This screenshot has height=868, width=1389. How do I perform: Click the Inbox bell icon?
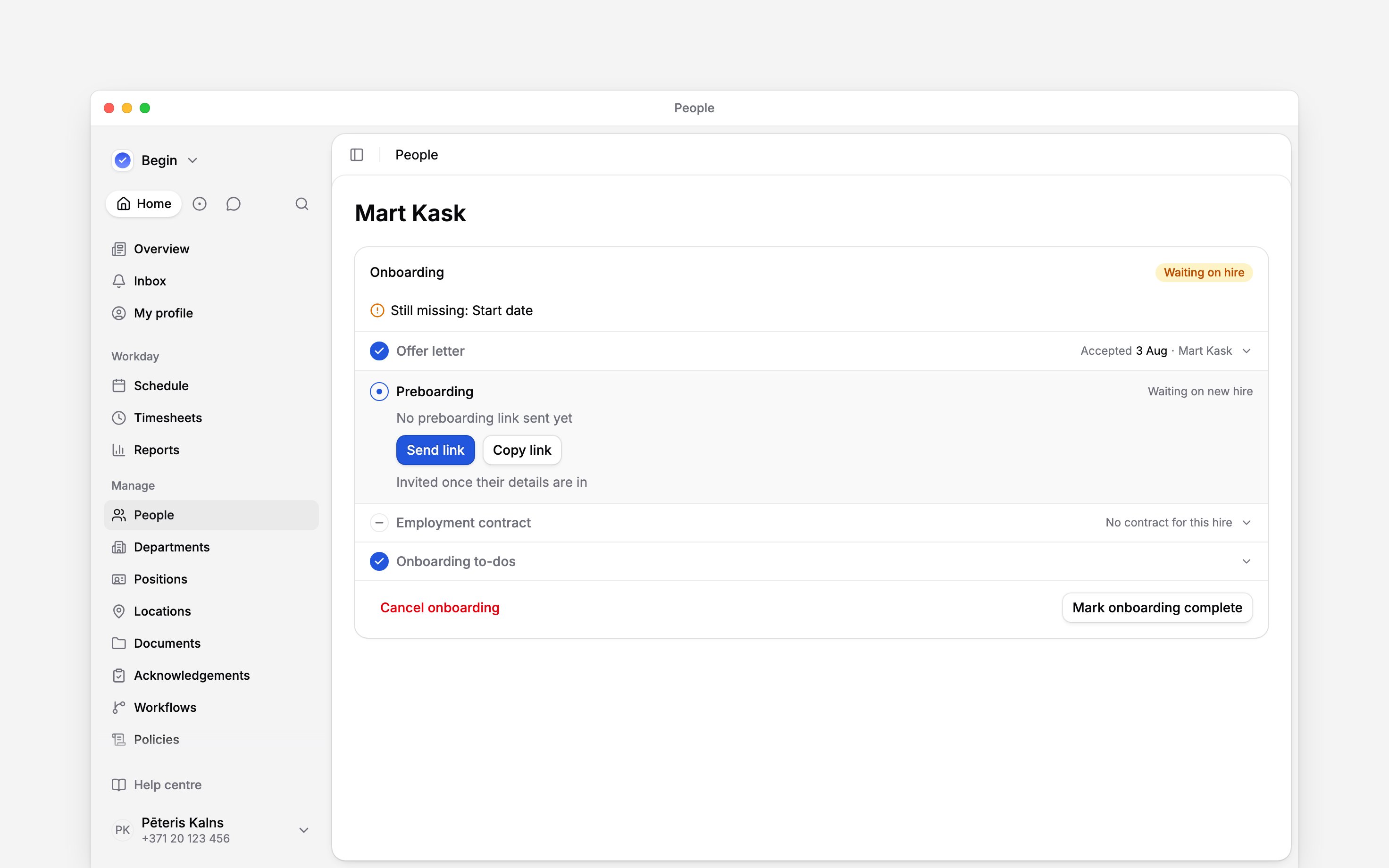(x=119, y=281)
